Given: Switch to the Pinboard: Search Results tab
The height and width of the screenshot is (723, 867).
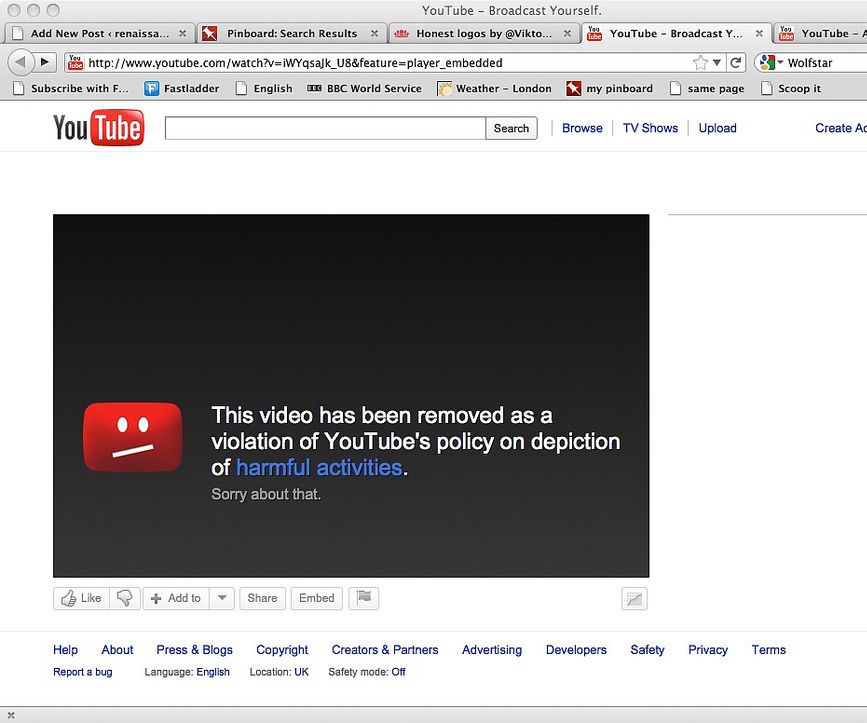Looking at the screenshot, I should click(x=292, y=33).
